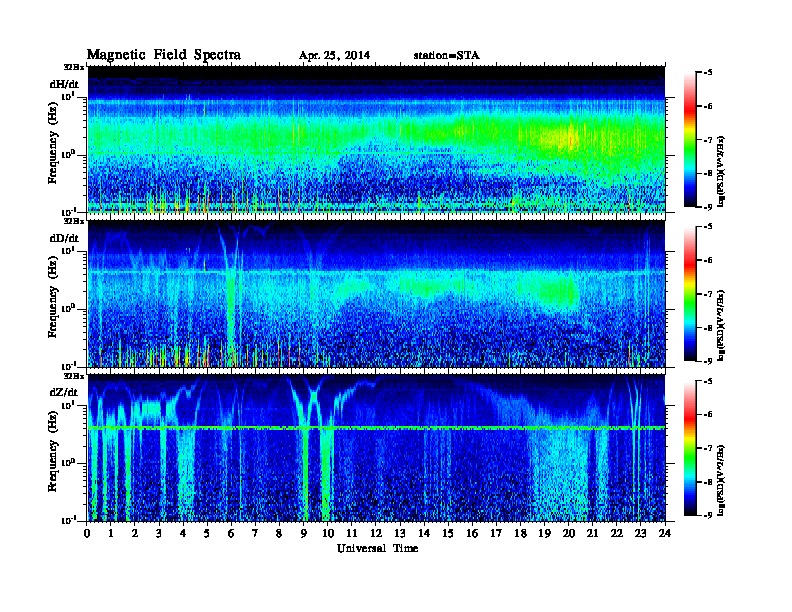Click the "station=STA" label
This screenshot has width=792, height=612.
[x=447, y=56]
